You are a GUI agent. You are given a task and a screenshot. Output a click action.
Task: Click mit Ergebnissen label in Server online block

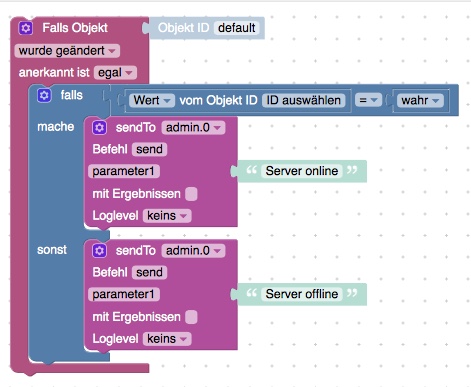136,194
